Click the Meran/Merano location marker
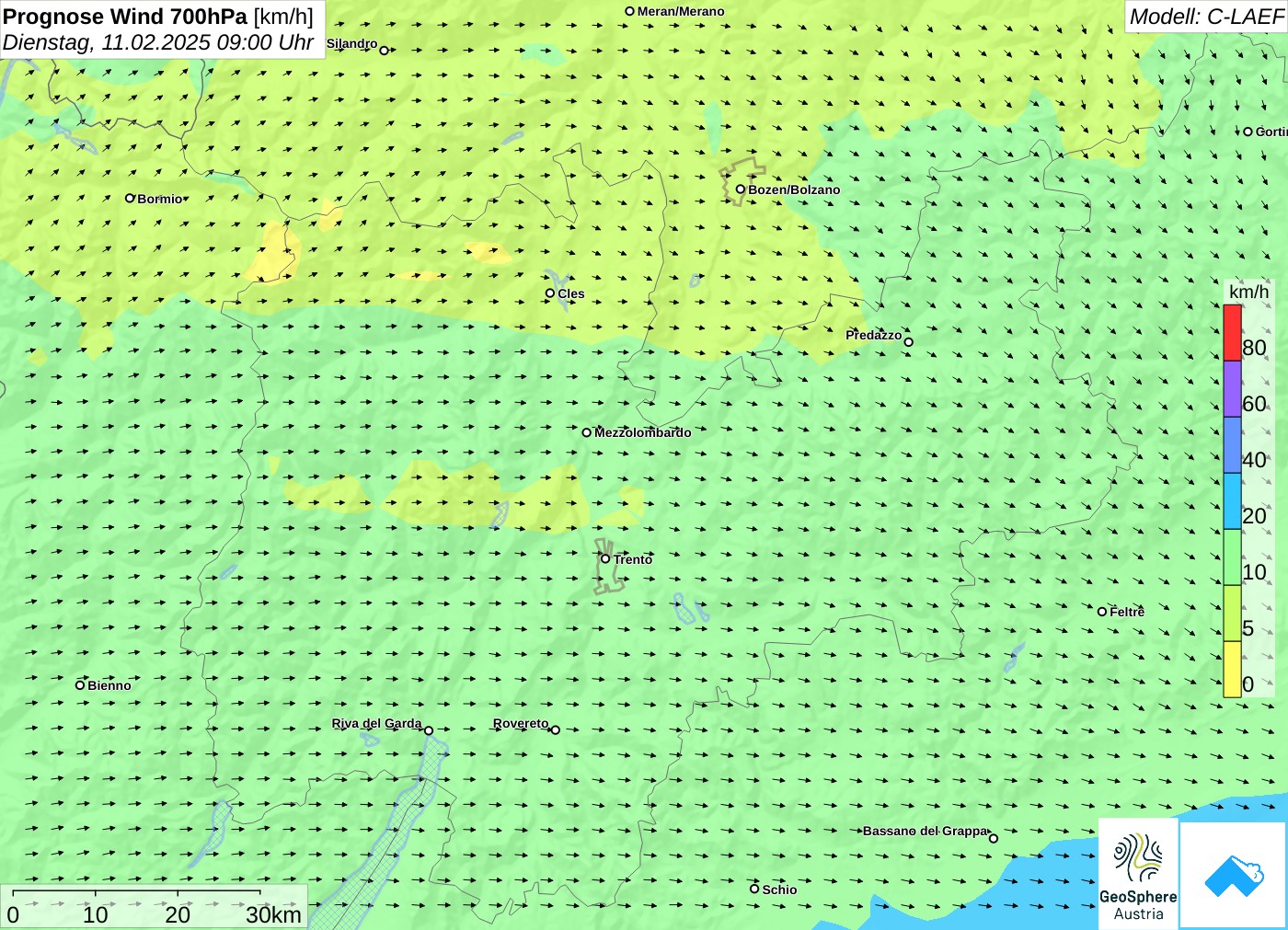This screenshot has height=930, width=1288. pyautogui.click(x=630, y=11)
